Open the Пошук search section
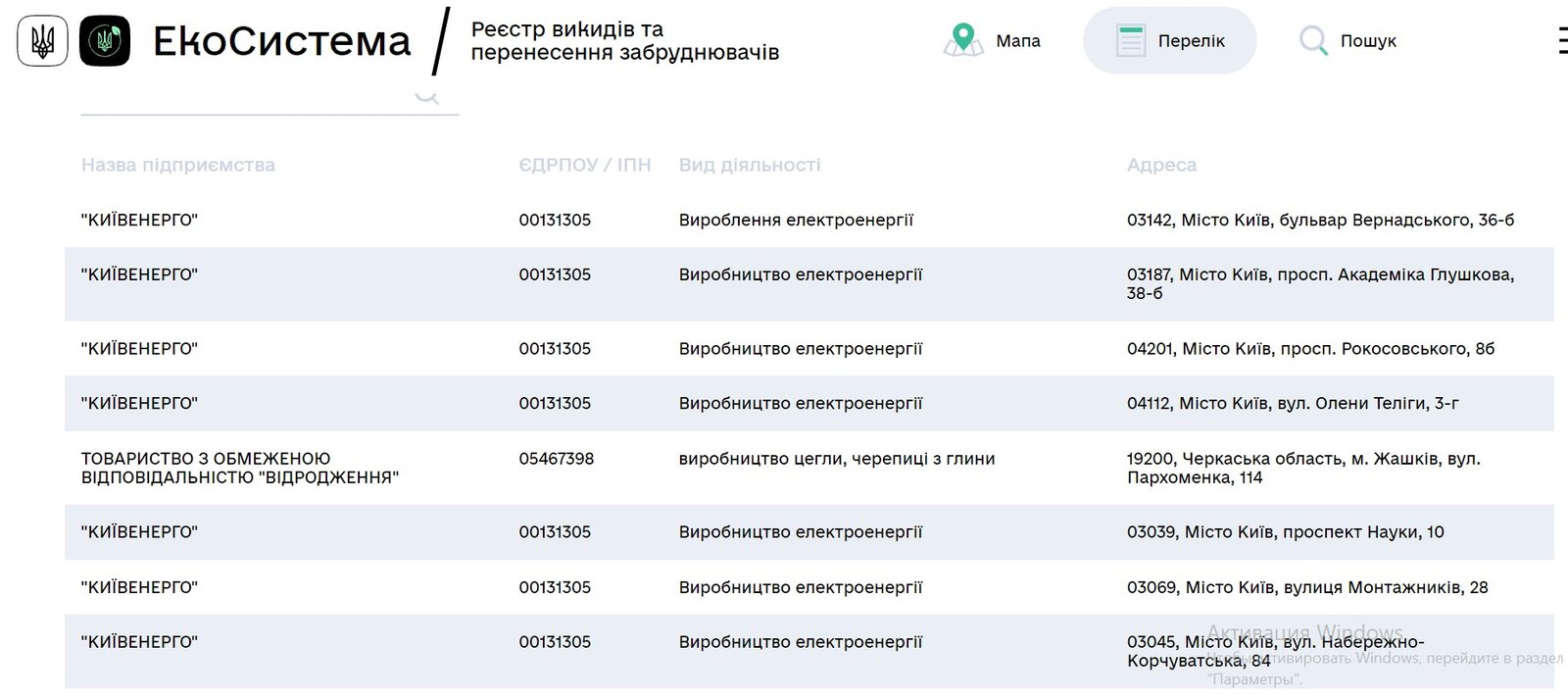1568x697 pixels. pyautogui.click(x=1349, y=40)
